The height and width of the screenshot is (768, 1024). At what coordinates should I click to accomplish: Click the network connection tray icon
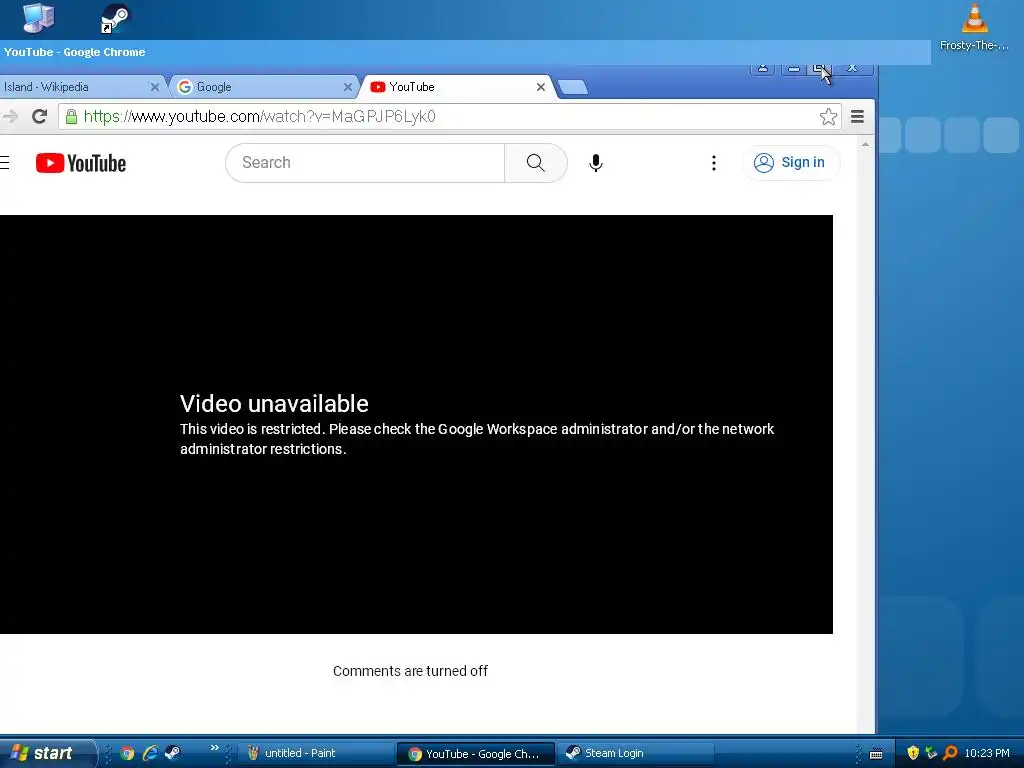(931, 753)
